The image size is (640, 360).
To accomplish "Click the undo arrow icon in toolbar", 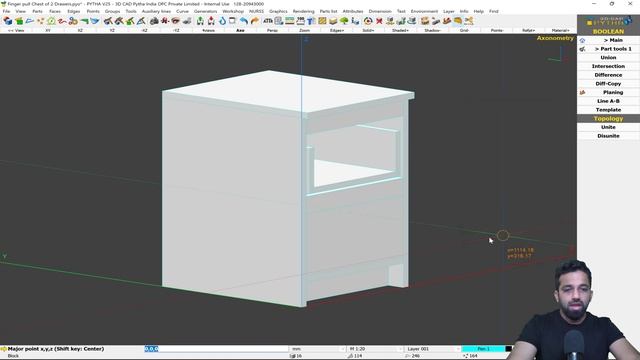I will 244,21.
